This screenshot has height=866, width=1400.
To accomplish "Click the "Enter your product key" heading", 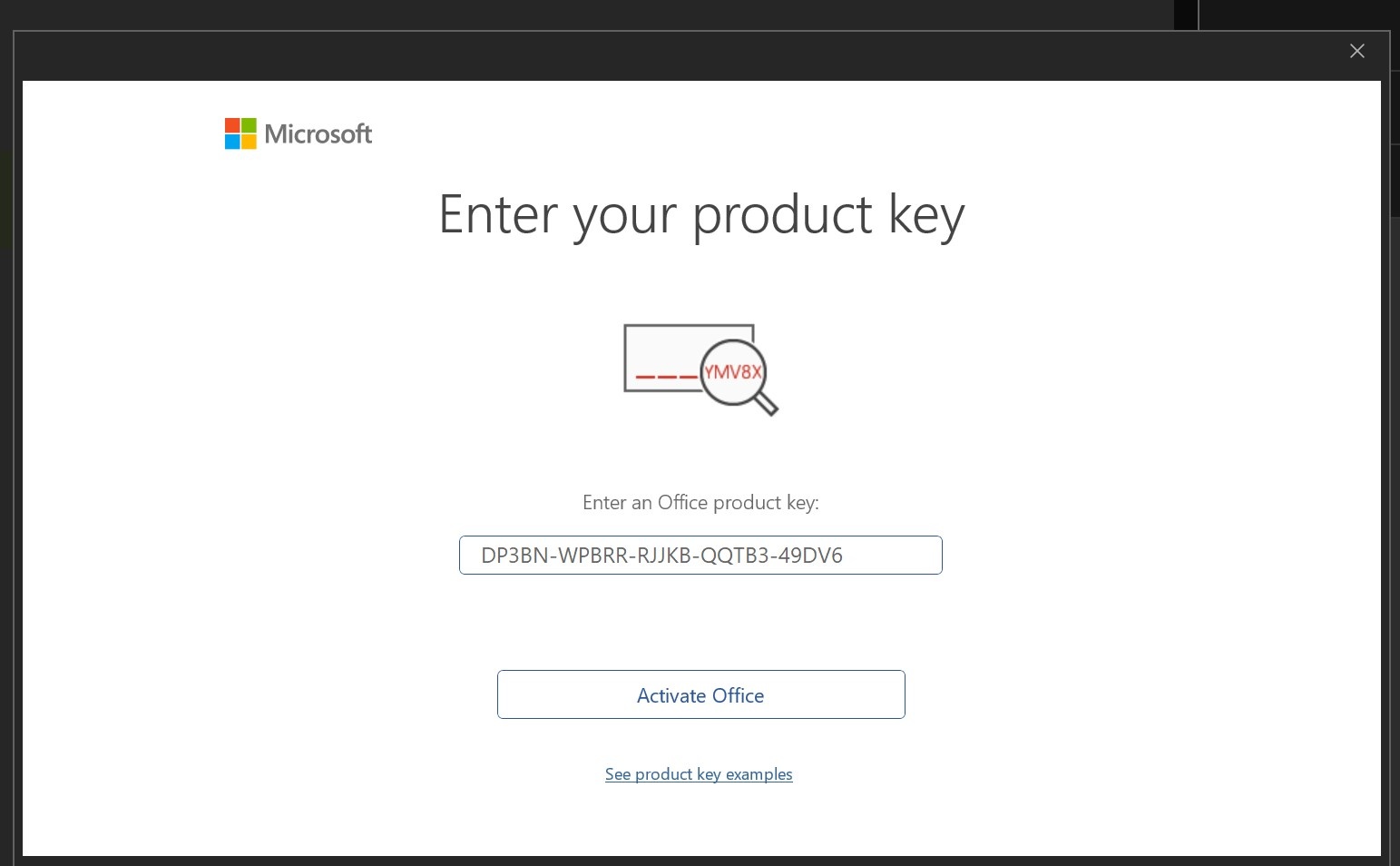I will (701, 215).
